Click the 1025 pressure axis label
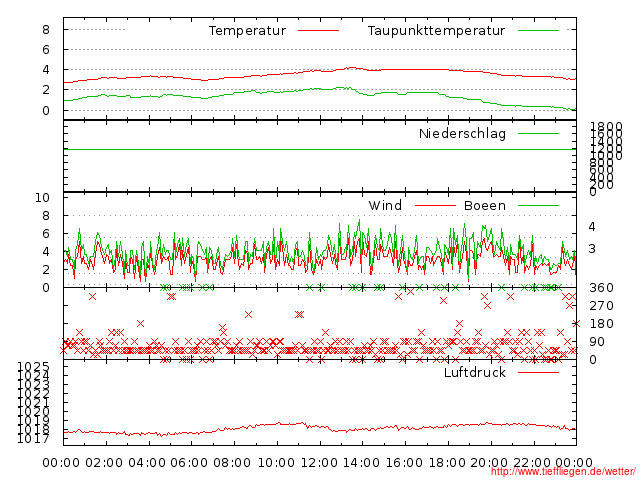The height and width of the screenshot is (480, 640). (33, 366)
